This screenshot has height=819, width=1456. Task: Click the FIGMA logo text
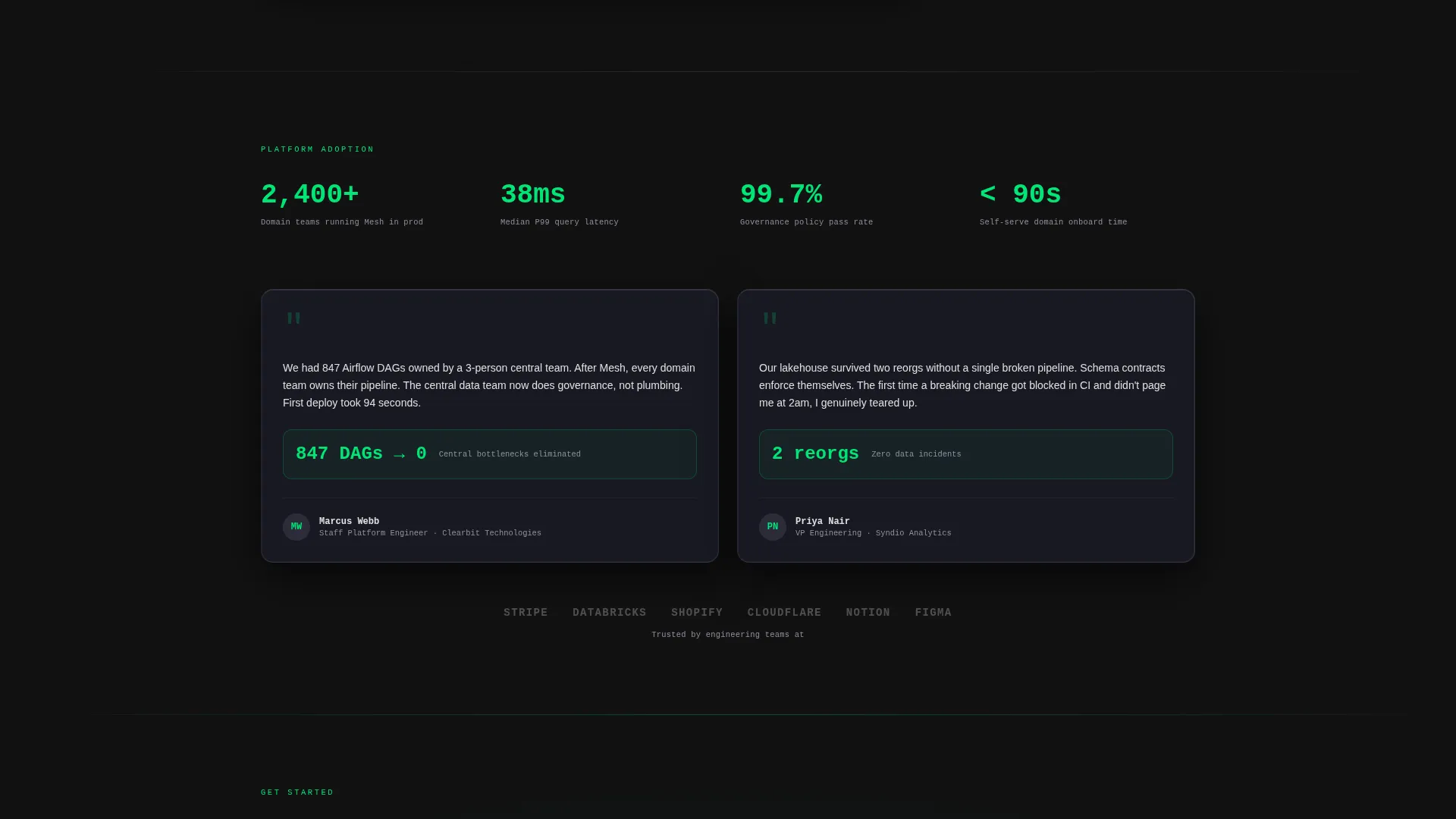[934, 613]
